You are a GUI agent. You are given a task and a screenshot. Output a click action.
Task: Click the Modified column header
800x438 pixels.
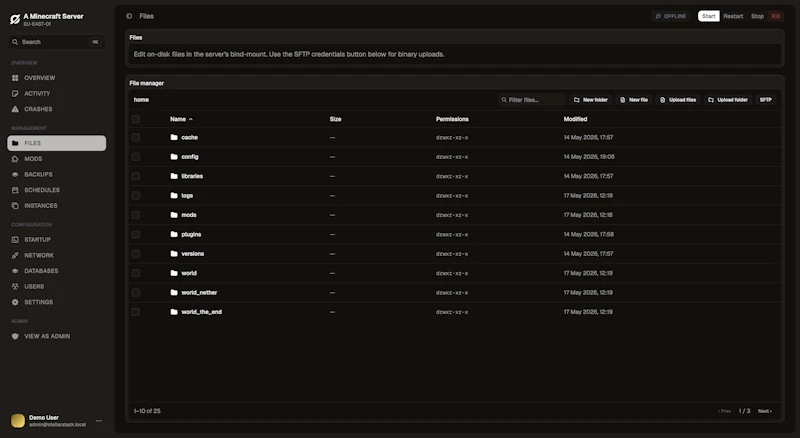pos(575,119)
